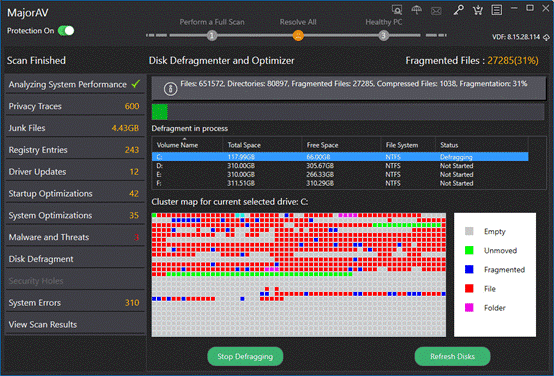The image size is (554, 376).
Task: Click the 4.43GB Junk Files value
Action: pos(125,128)
